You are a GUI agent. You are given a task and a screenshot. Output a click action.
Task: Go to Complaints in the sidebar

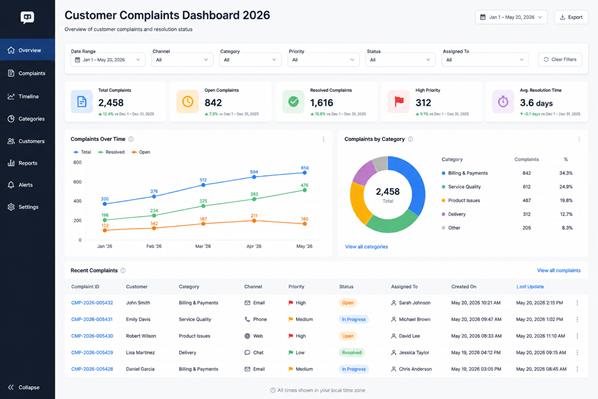pyautogui.click(x=27, y=73)
